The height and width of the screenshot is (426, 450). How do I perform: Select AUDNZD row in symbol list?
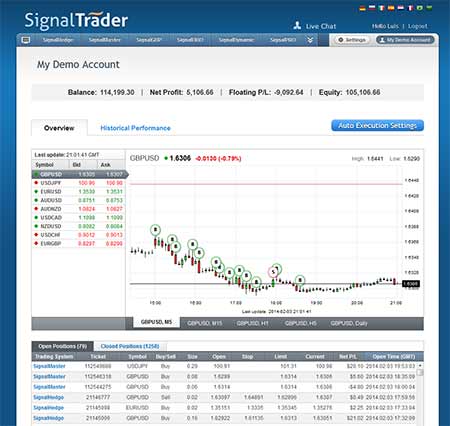[79, 209]
